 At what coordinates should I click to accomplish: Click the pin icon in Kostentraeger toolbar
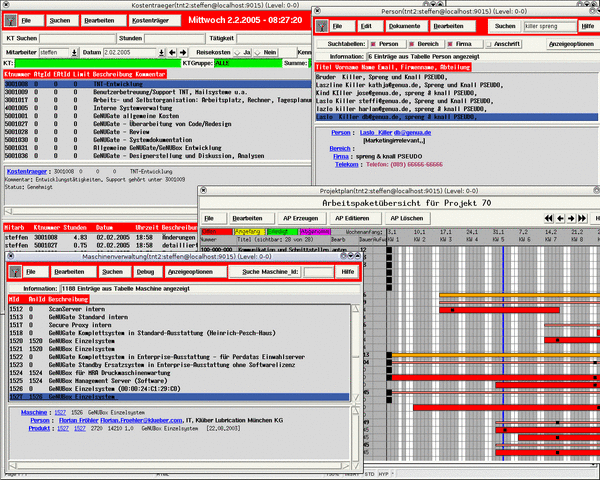[x=8, y=19]
